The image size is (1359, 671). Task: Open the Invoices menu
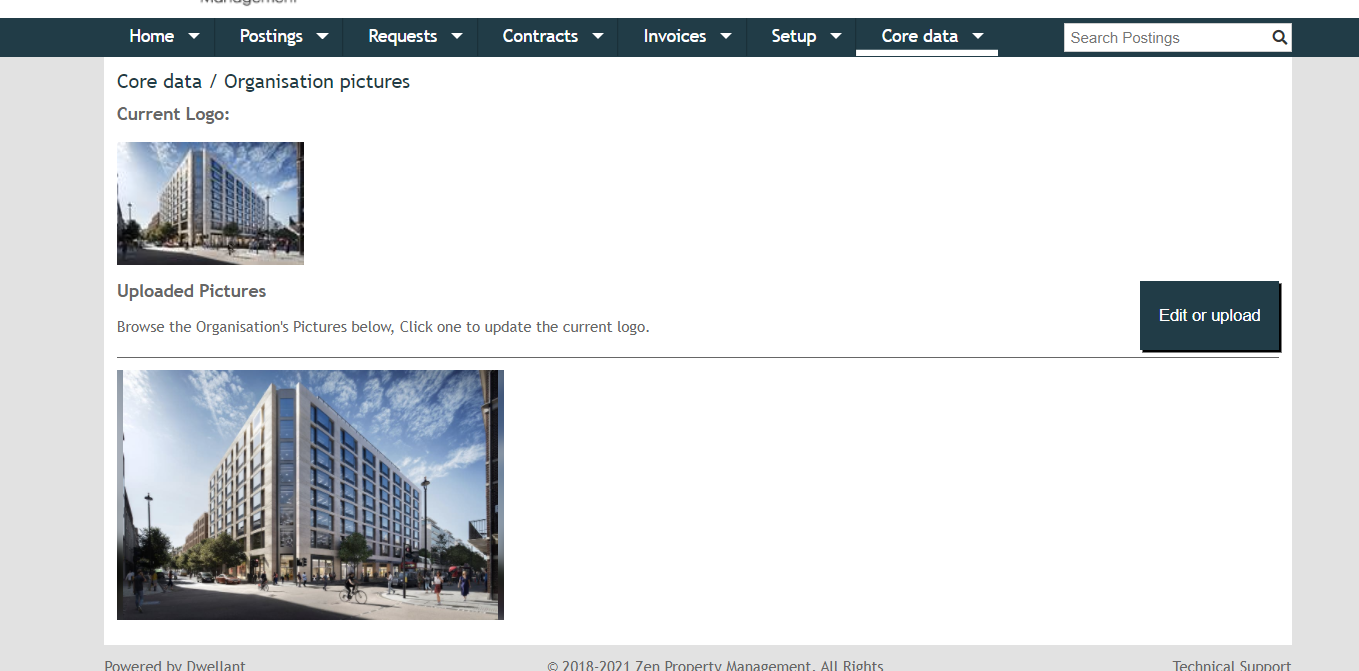[675, 36]
